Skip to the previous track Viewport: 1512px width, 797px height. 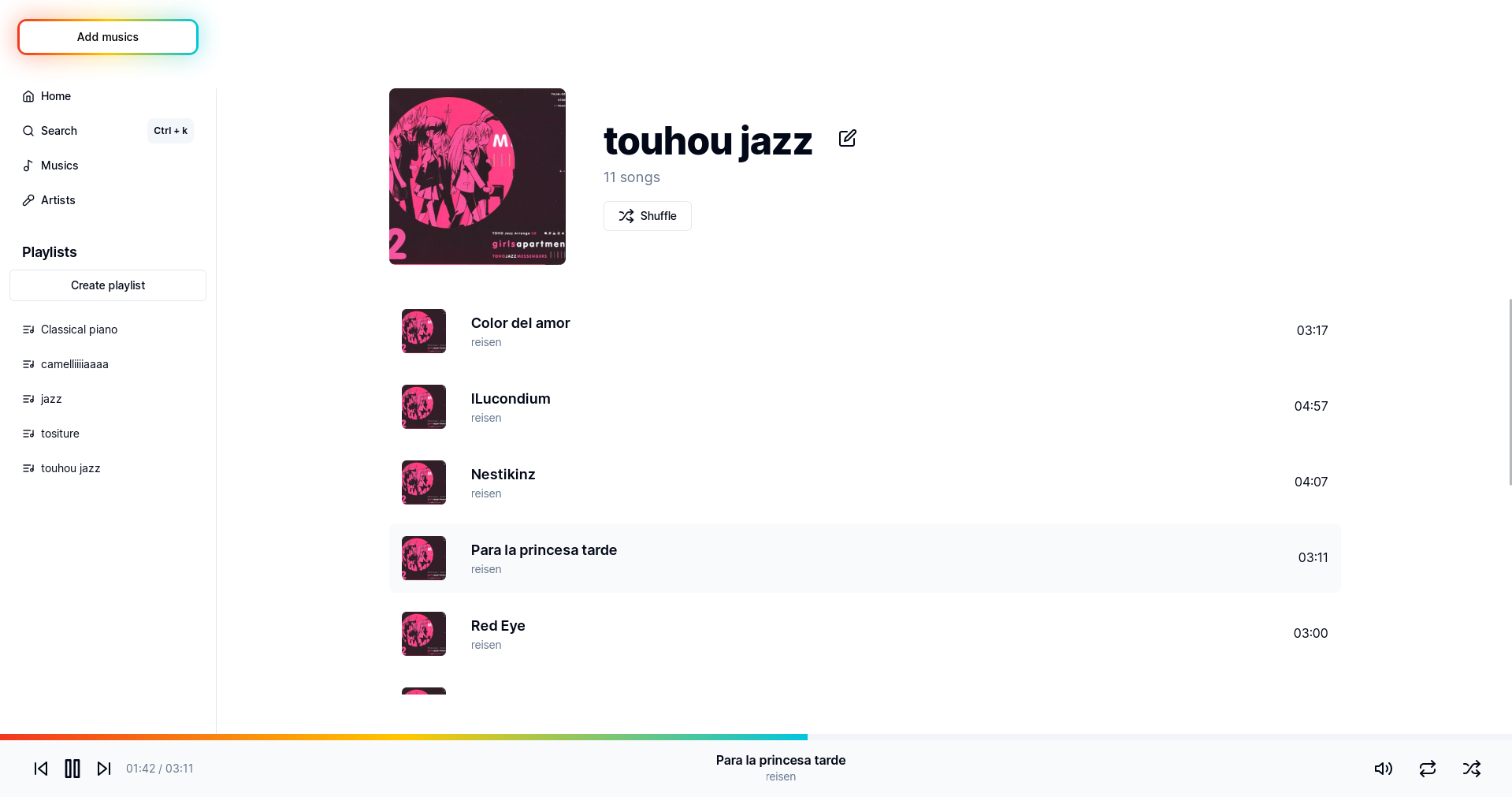(41, 769)
